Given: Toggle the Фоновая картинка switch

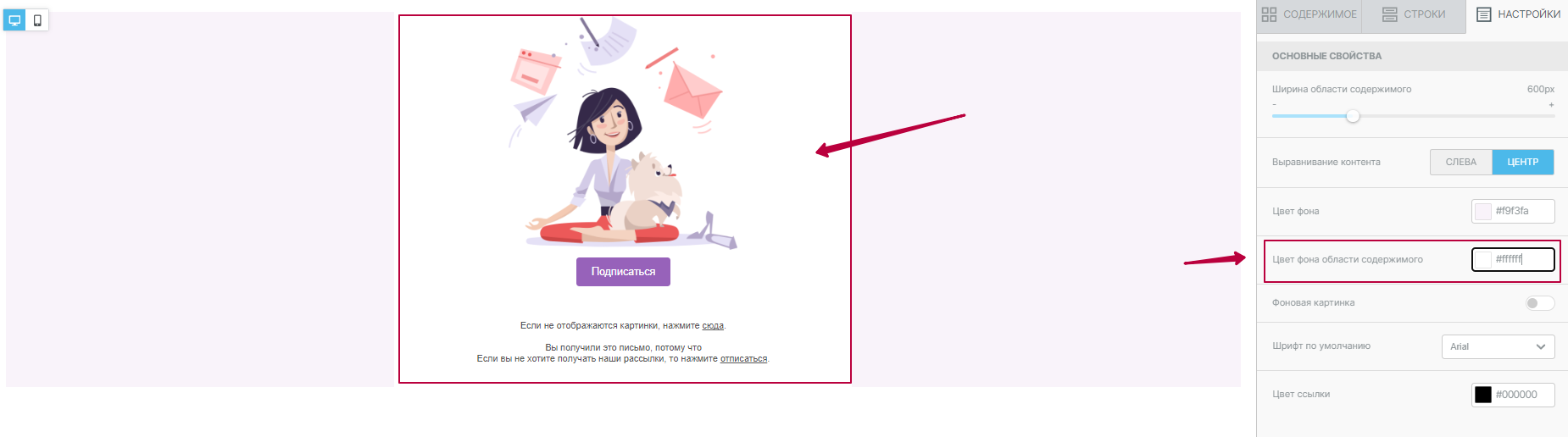Looking at the screenshot, I should coord(1540,303).
